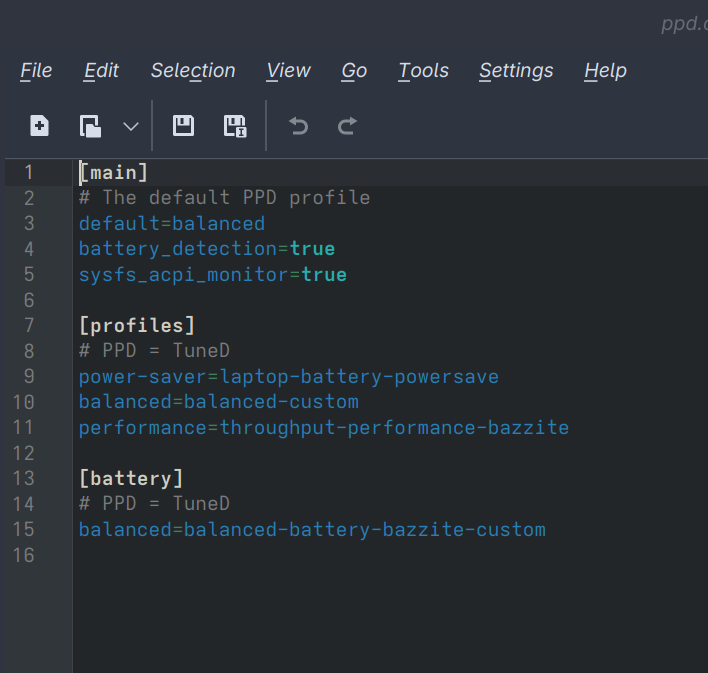
Task: Click line number 14 in the gutter
Action: [x=23, y=504]
